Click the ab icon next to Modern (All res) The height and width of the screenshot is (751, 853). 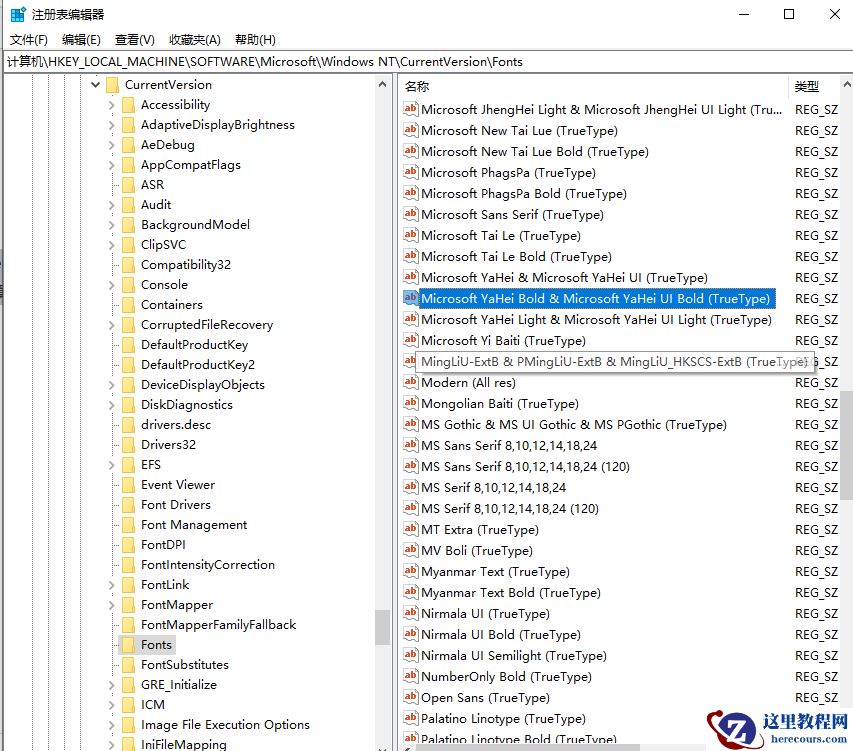coord(411,382)
